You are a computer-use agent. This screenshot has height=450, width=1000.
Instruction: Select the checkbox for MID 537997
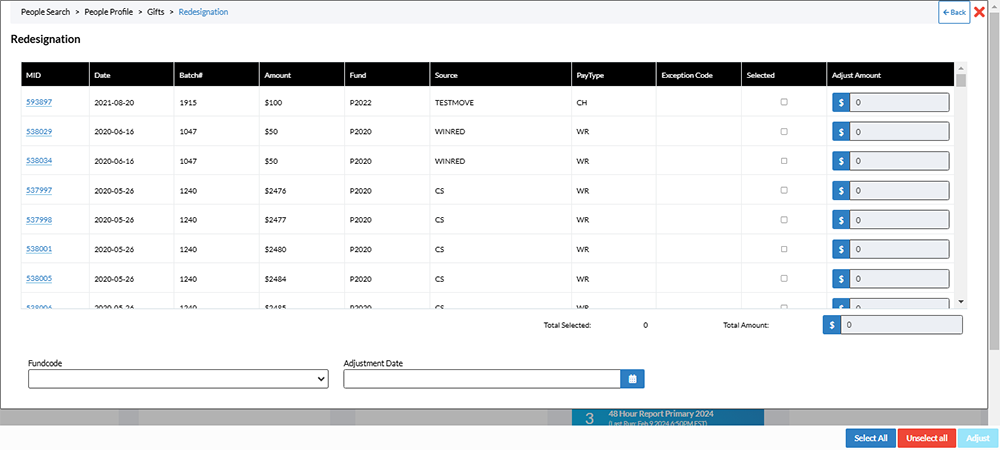pos(784,190)
